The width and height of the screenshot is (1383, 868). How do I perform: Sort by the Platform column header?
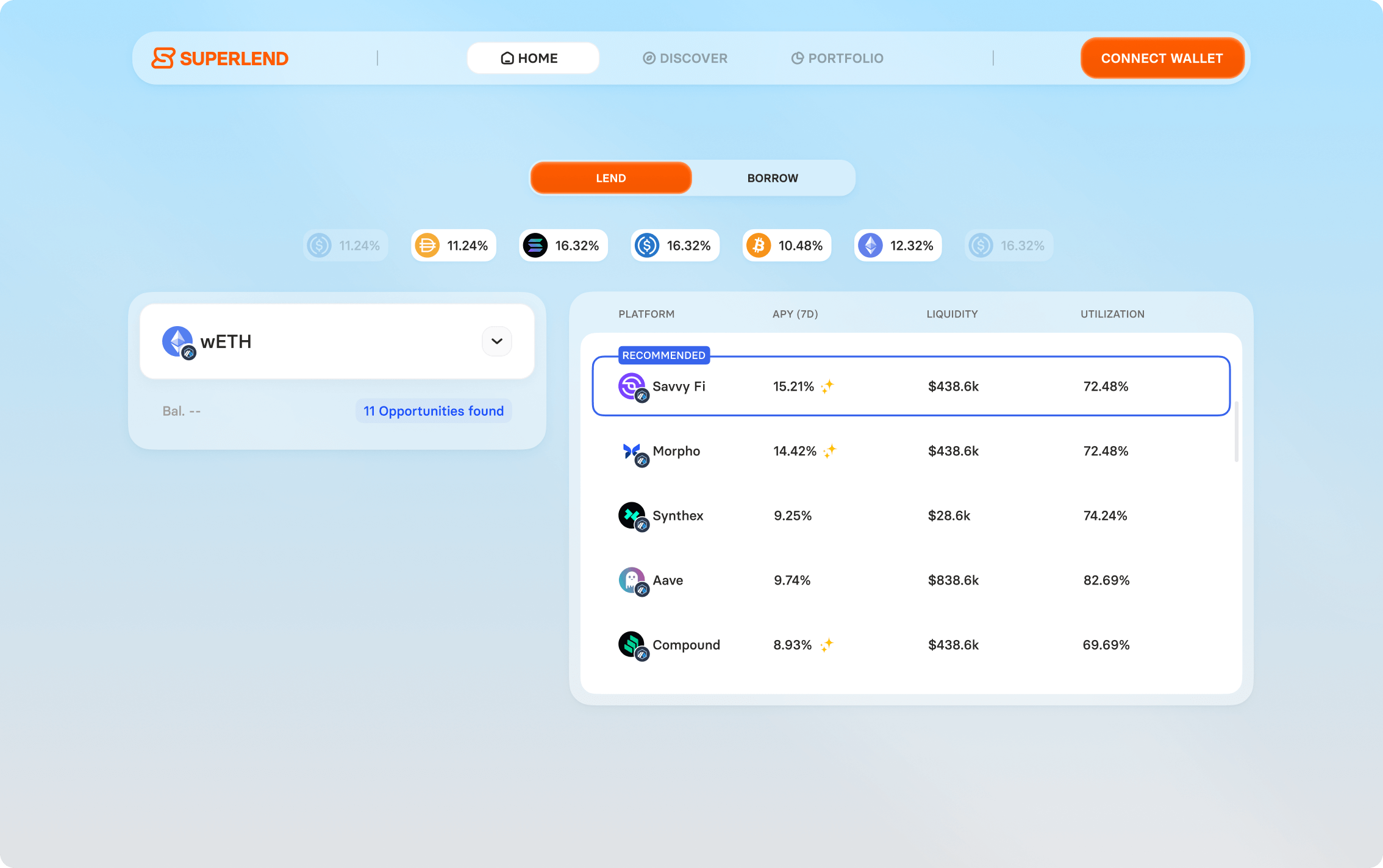[646, 314]
